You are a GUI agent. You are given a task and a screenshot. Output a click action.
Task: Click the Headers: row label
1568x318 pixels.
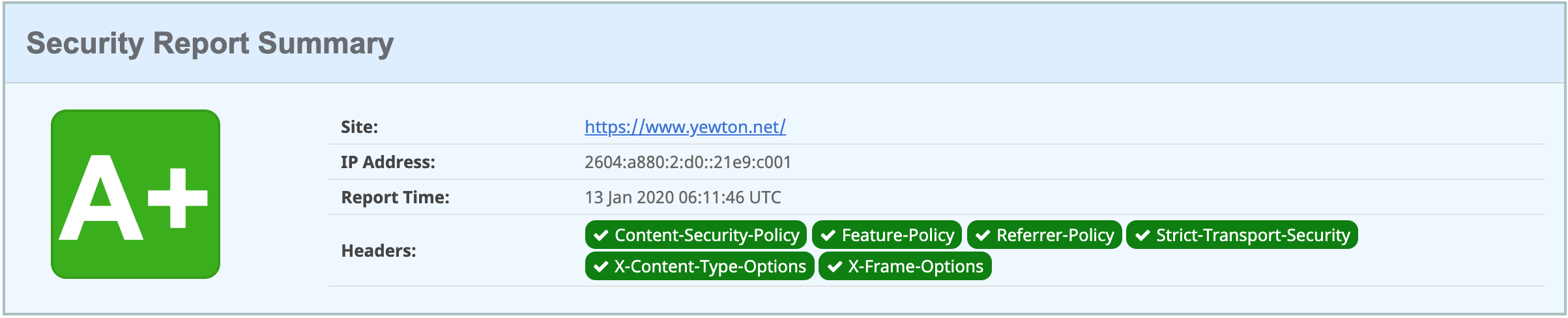coord(379,250)
